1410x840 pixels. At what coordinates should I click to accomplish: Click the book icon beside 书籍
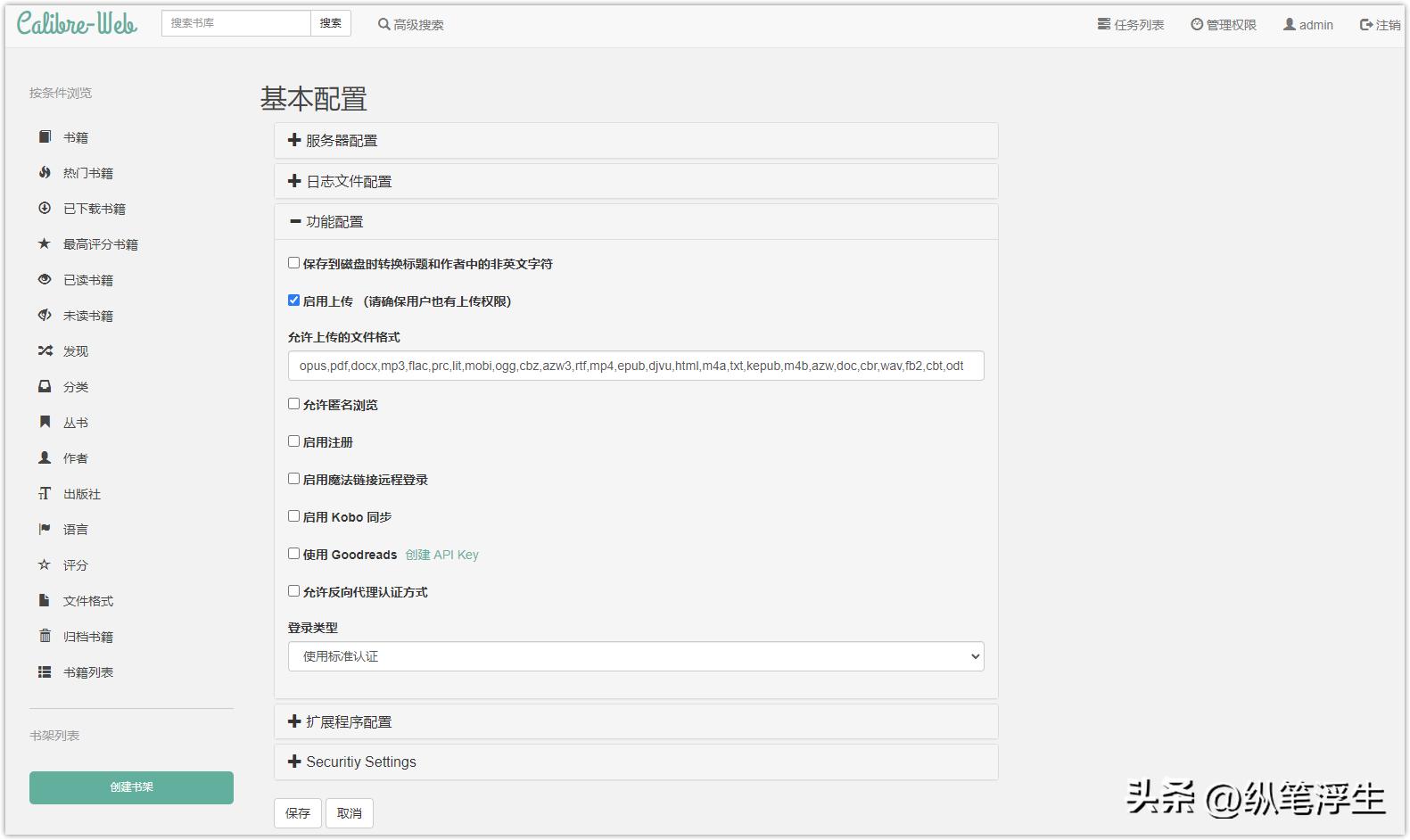click(45, 136)
